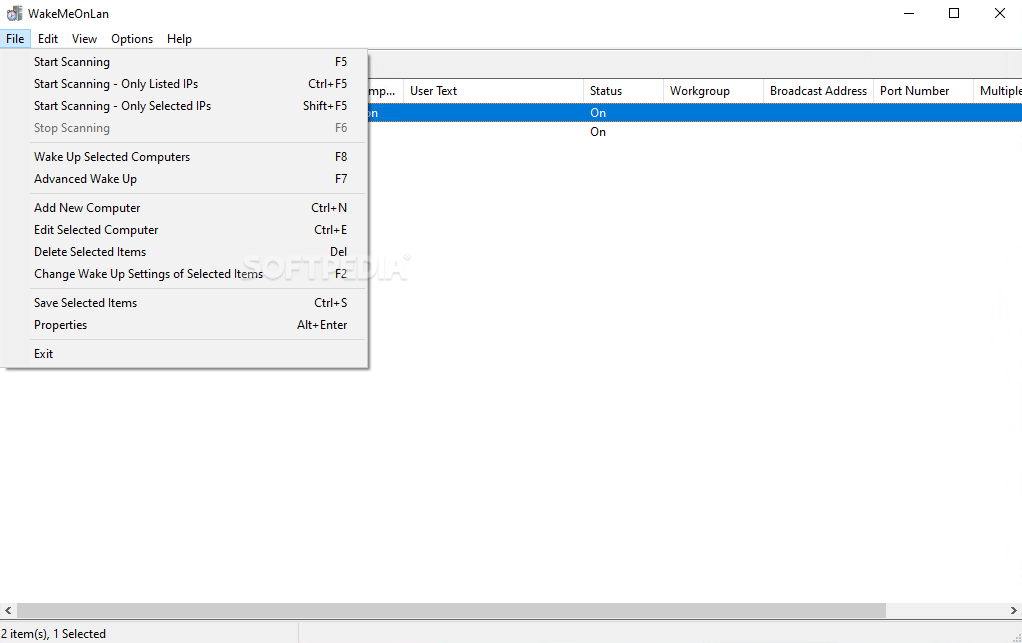Open Properties from the File menu
Viewport: 1022px width, 643px height.
pos(184,325)
